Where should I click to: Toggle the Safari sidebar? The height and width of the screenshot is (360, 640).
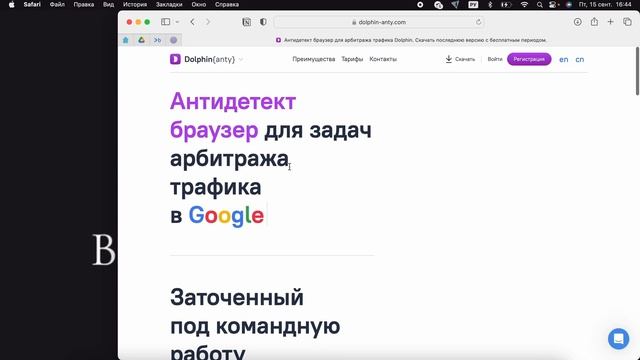tap(165, 22)
